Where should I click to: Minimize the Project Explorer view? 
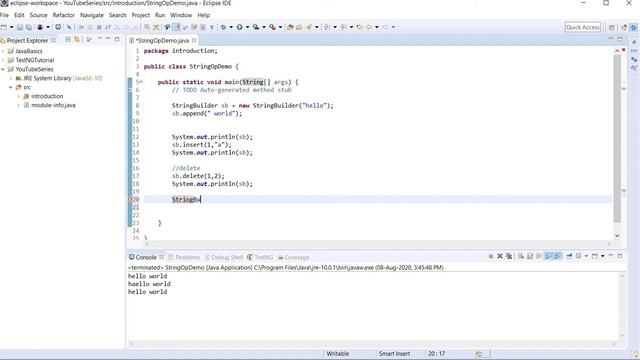pos(108,39)
